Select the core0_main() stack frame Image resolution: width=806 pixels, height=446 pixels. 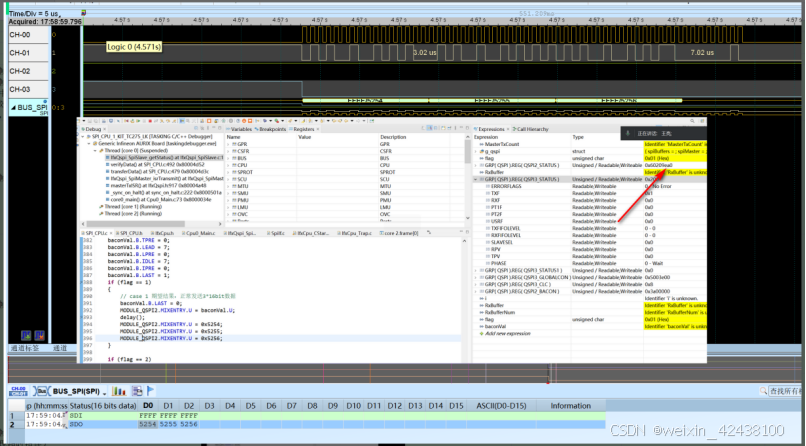pyautogui.click(x=160, y=199)
